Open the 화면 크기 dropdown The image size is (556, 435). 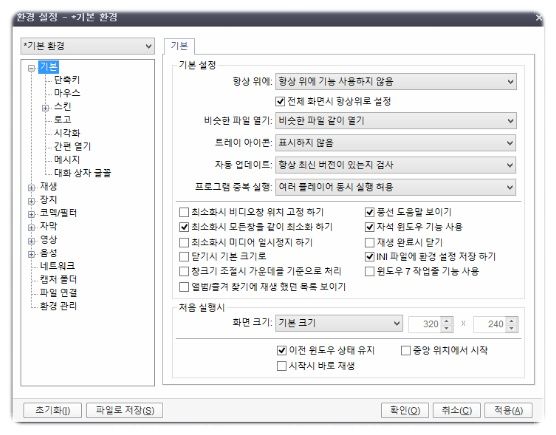coord(339,323)
